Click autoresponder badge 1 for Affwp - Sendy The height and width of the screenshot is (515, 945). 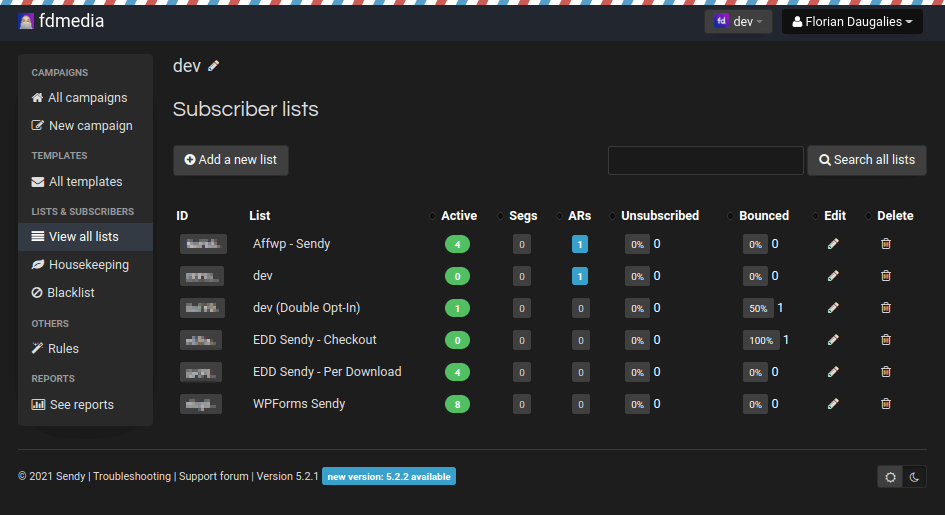point(580,245)
